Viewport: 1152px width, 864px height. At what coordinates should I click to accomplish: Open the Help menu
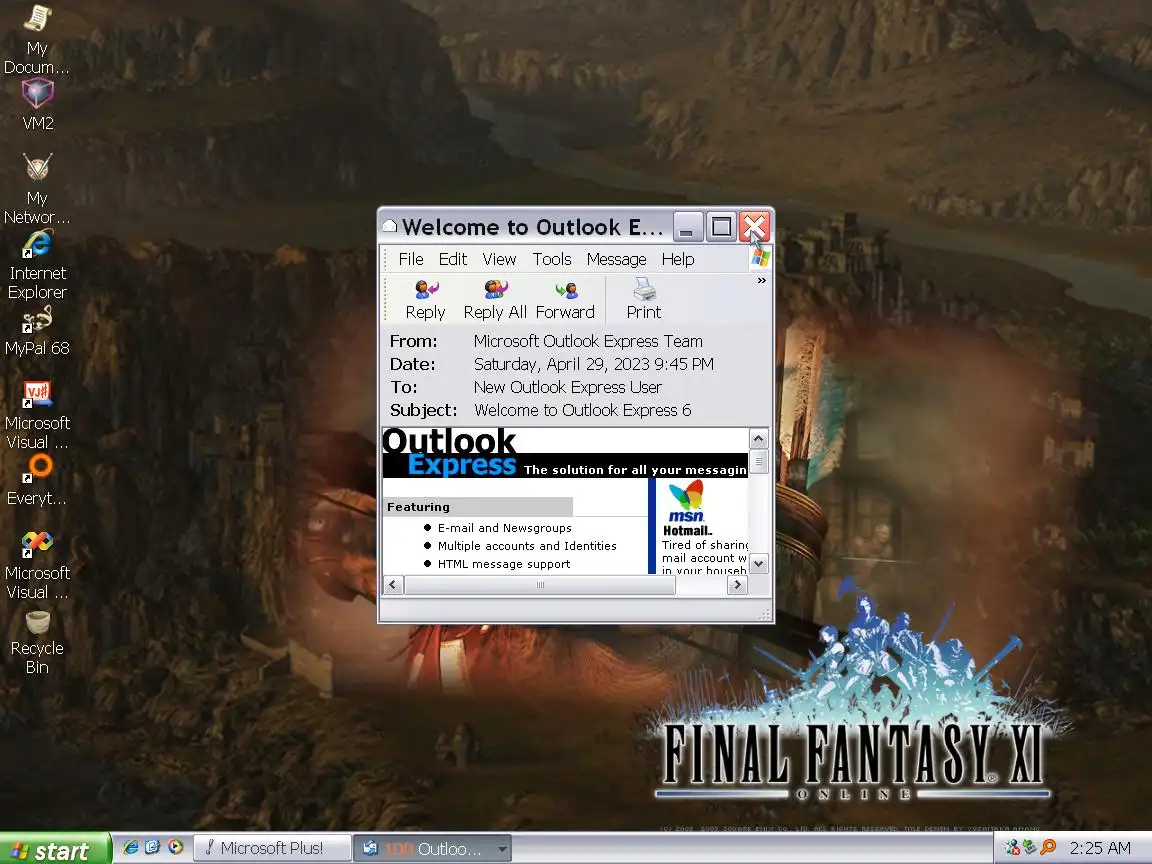pos(677,259)
